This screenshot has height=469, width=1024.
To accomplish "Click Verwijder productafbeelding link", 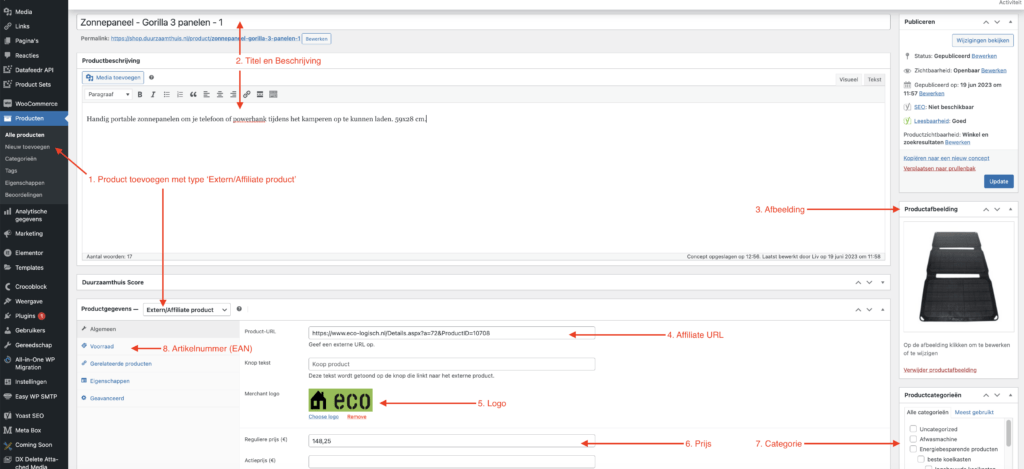I will [x=940, y=370].
